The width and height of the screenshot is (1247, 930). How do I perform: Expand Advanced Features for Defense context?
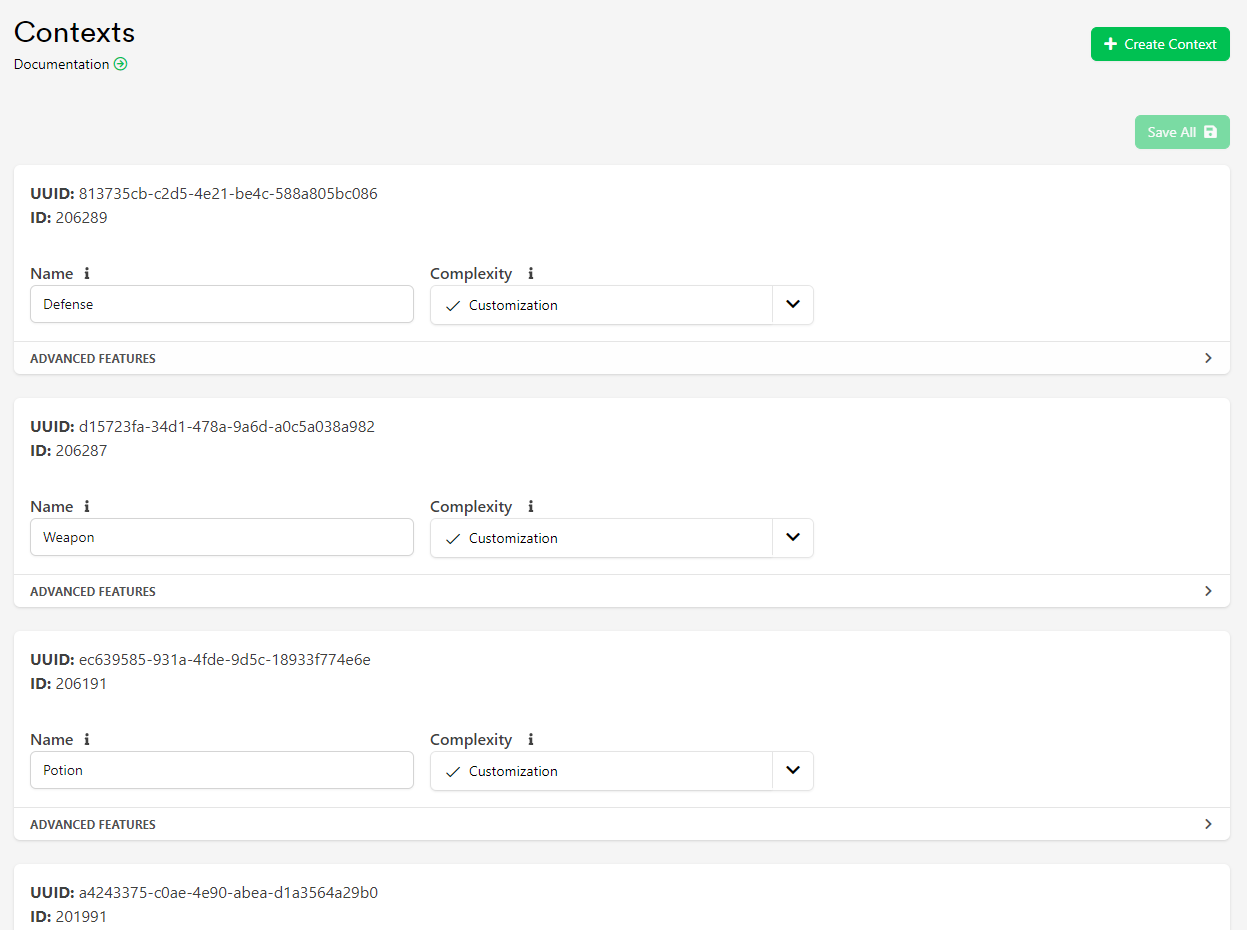[x=1208, y=358]
